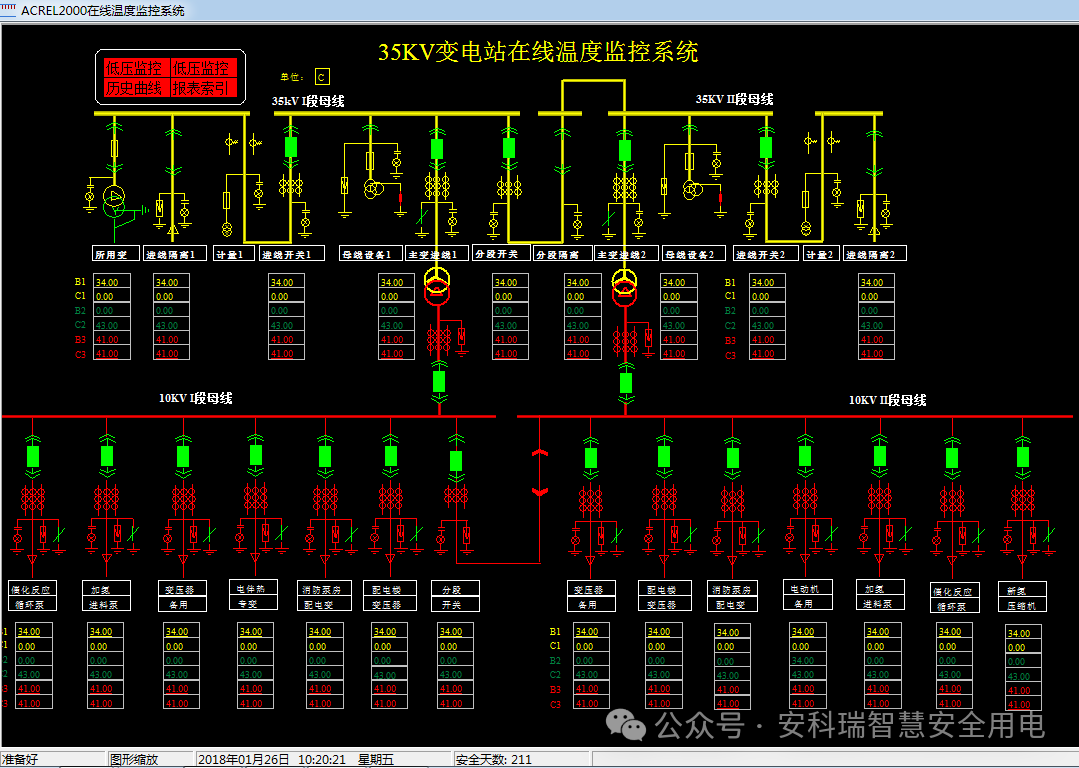1079x768 pixels.
Task: Click the ACREL2000 application title icon
Action: [x=9, y=10]
